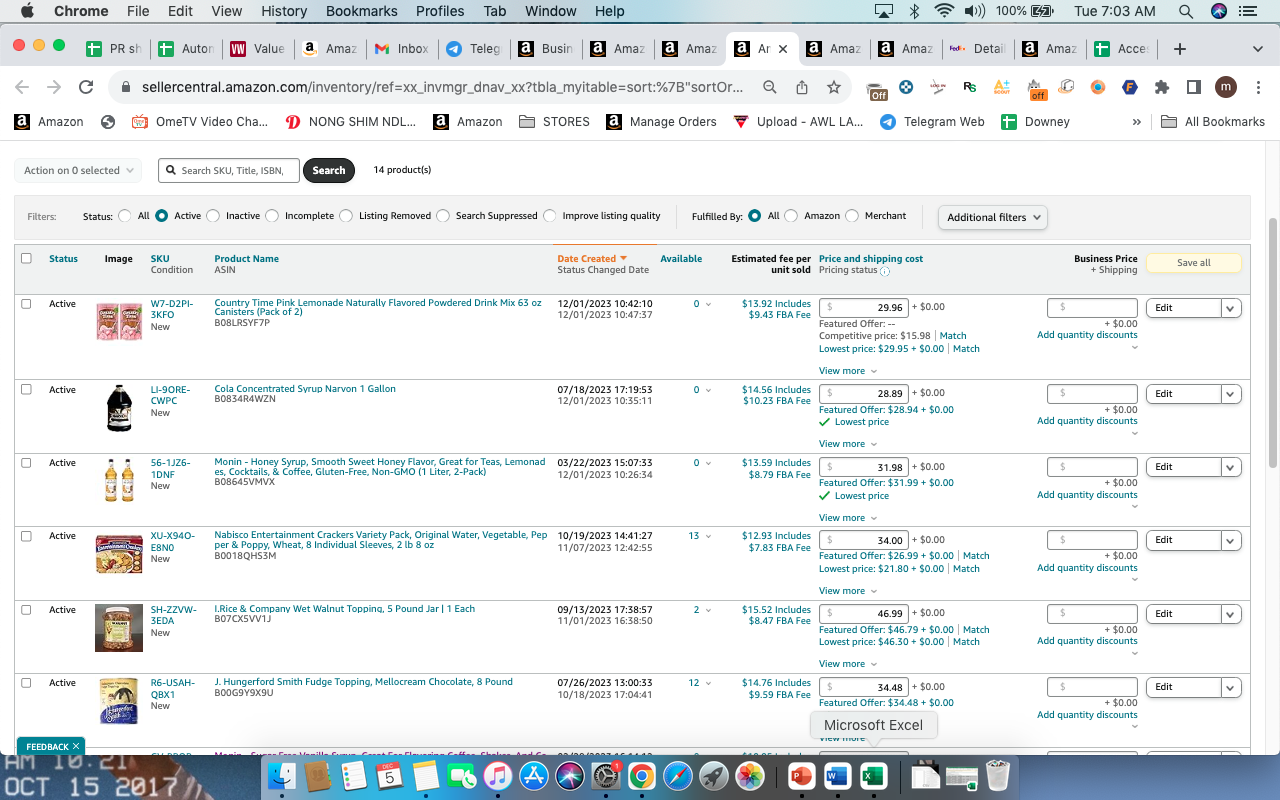Open the Chrome three-dot menu
Screen dimensions: 1280x800
(1257, 87)
